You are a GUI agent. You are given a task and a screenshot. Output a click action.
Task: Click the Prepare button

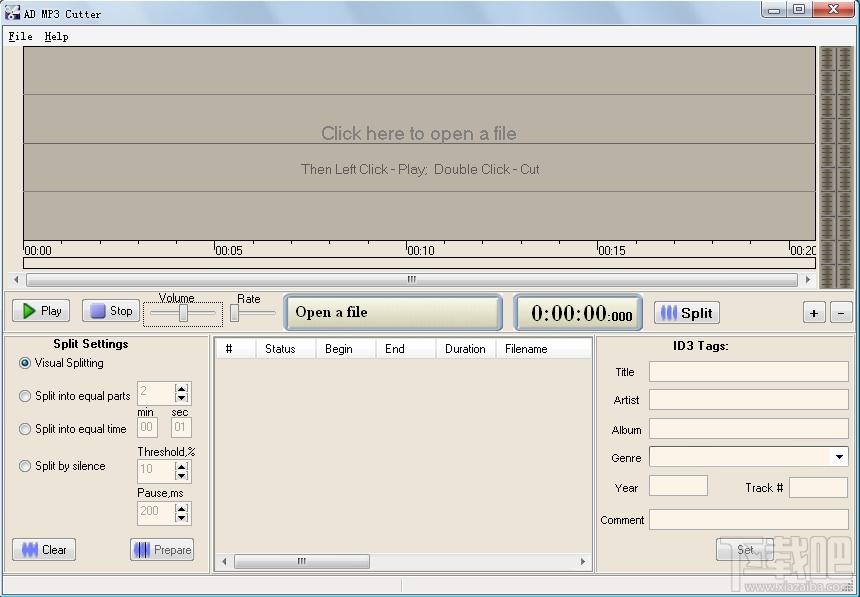pyautogui.click(x=162, y=549)
